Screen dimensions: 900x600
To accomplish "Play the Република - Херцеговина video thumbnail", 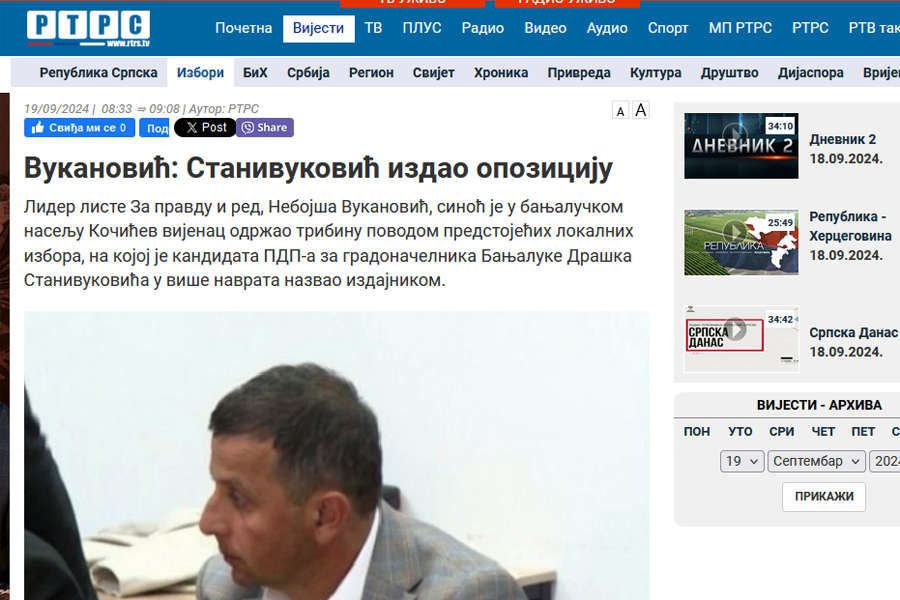I will [741, 242].
